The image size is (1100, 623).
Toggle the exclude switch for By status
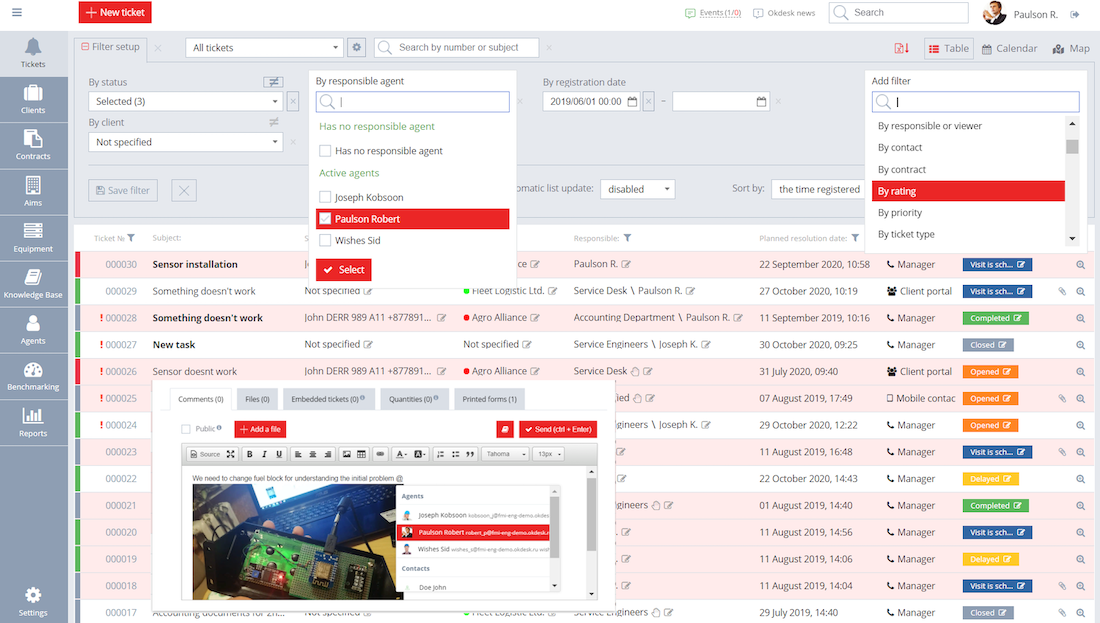pos(273,82)
